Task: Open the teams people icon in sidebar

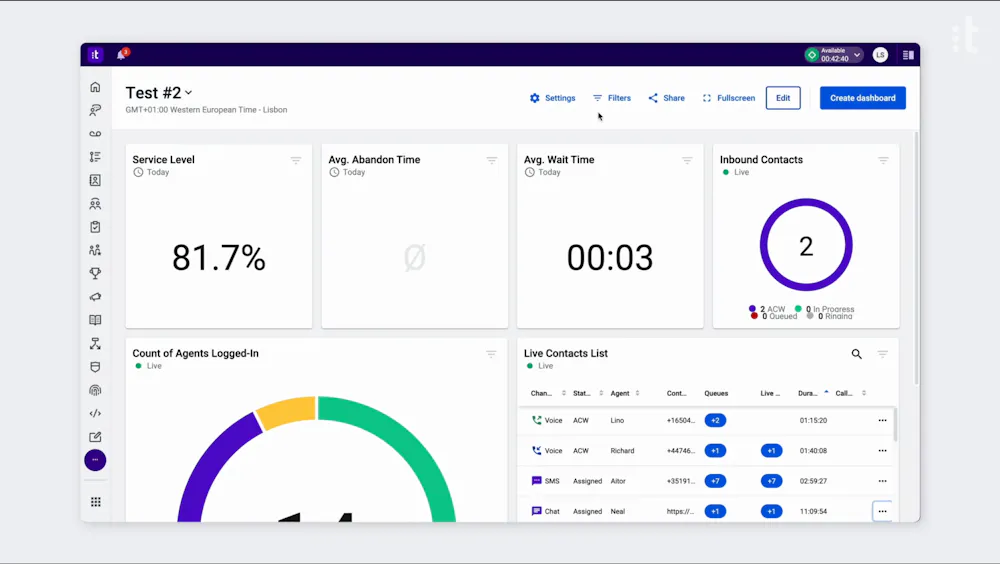Action: pyautogui.click(x=95, y=250)
